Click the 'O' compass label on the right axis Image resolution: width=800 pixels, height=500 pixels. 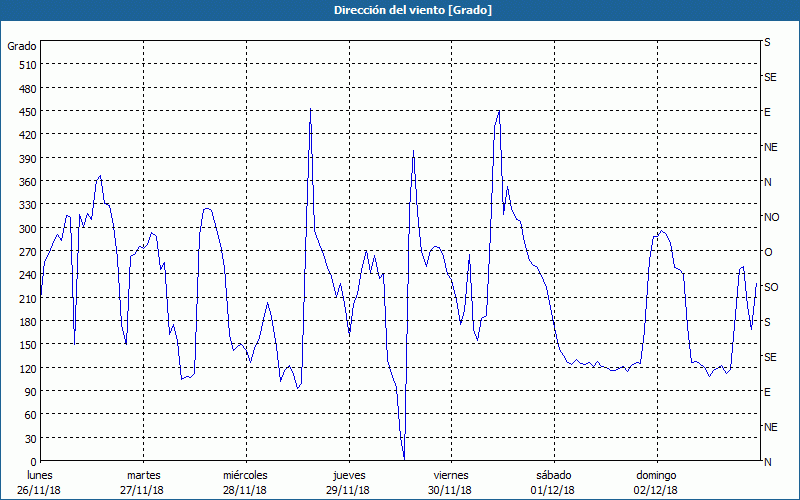768,252
